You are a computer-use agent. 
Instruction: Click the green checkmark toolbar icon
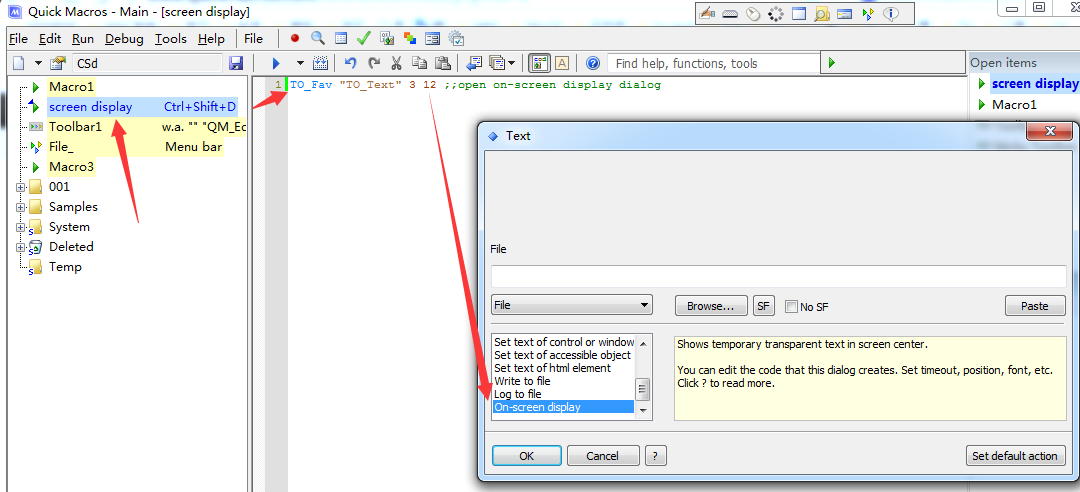click(364, 39)
